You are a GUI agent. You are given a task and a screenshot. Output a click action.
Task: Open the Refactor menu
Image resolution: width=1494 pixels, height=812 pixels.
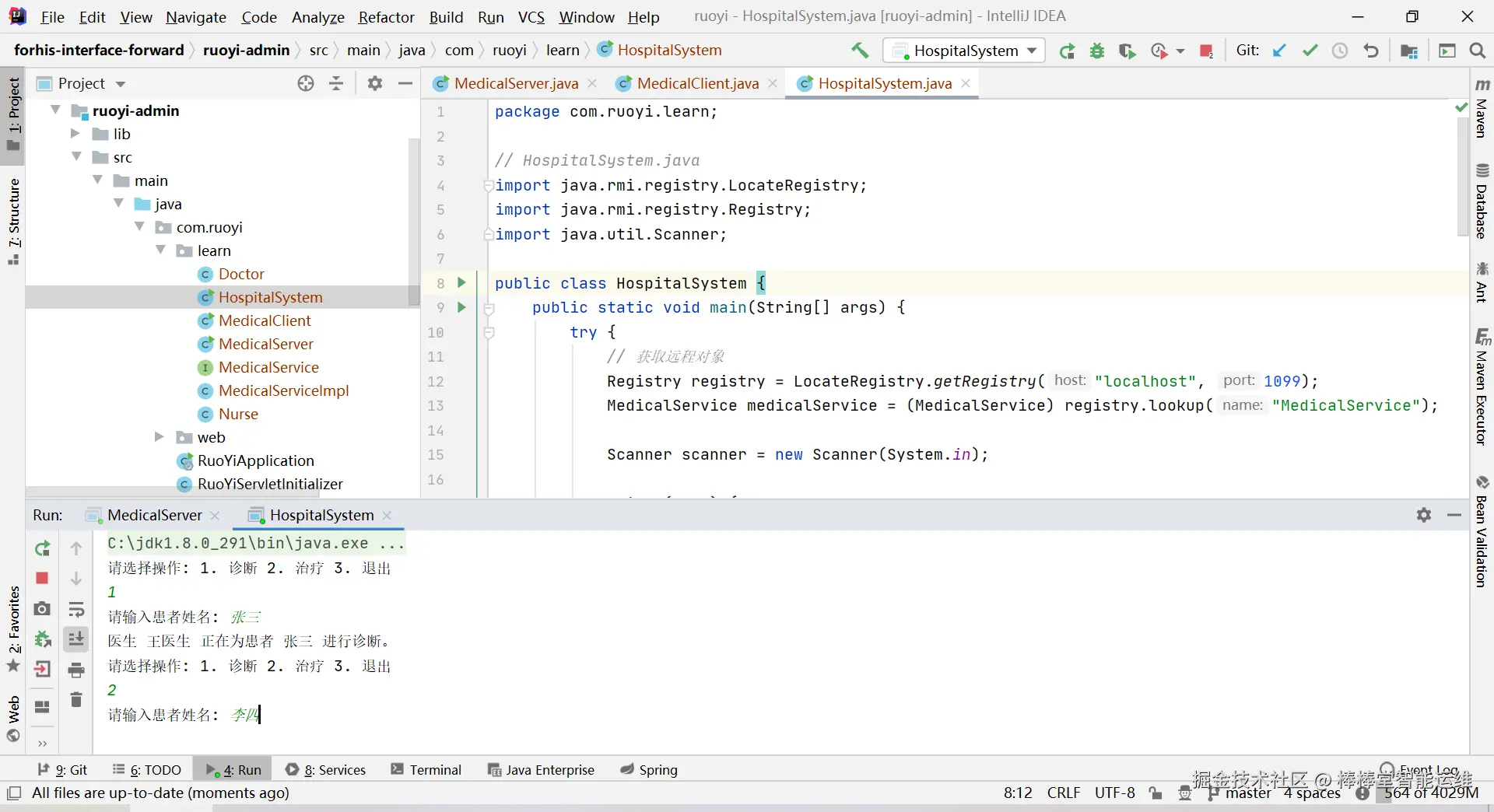point(386,17)
